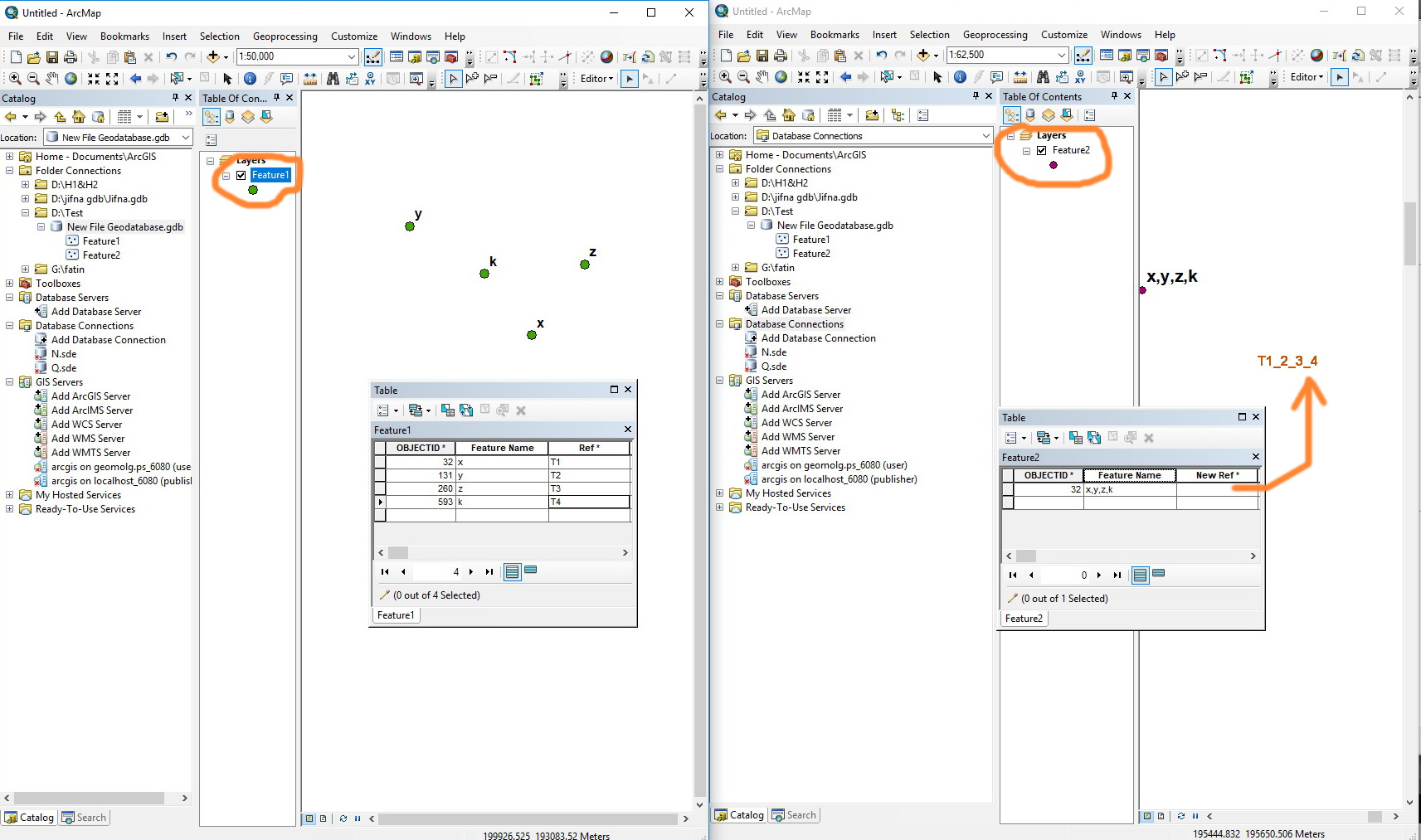This screenshot has height=840, width=1421.
Task: Open Table Options dropdown in Feature1 table
Action: [x=387, y=410]
